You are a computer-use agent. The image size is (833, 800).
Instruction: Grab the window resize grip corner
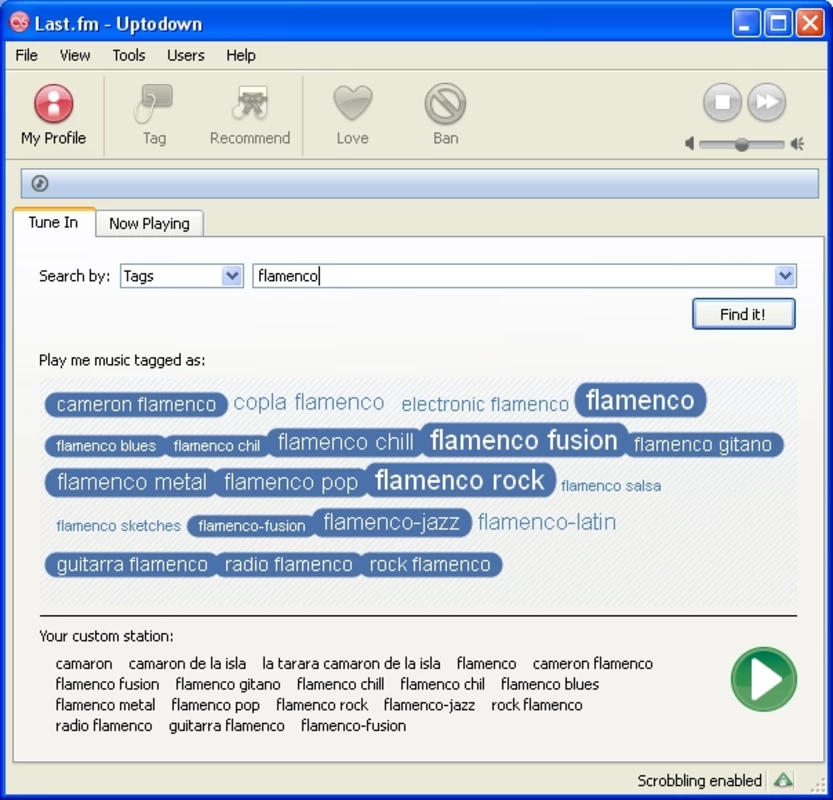click(x=817, y=784)
